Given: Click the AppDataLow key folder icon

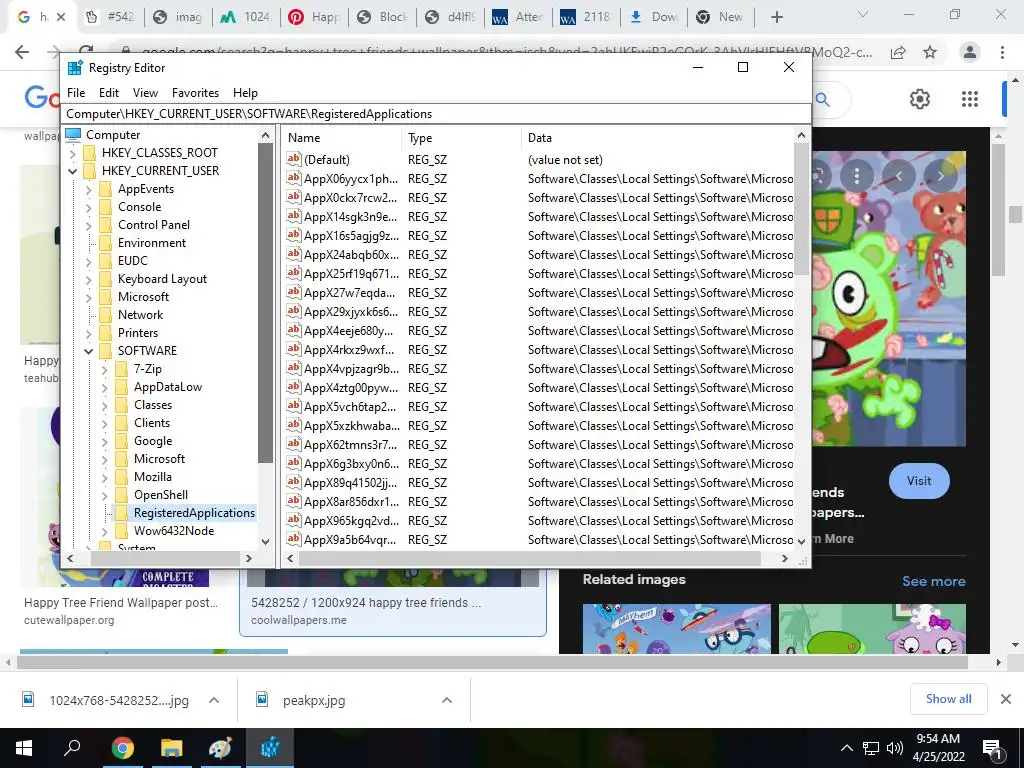Looking at the screenshot, I should (x=121, y=387).
